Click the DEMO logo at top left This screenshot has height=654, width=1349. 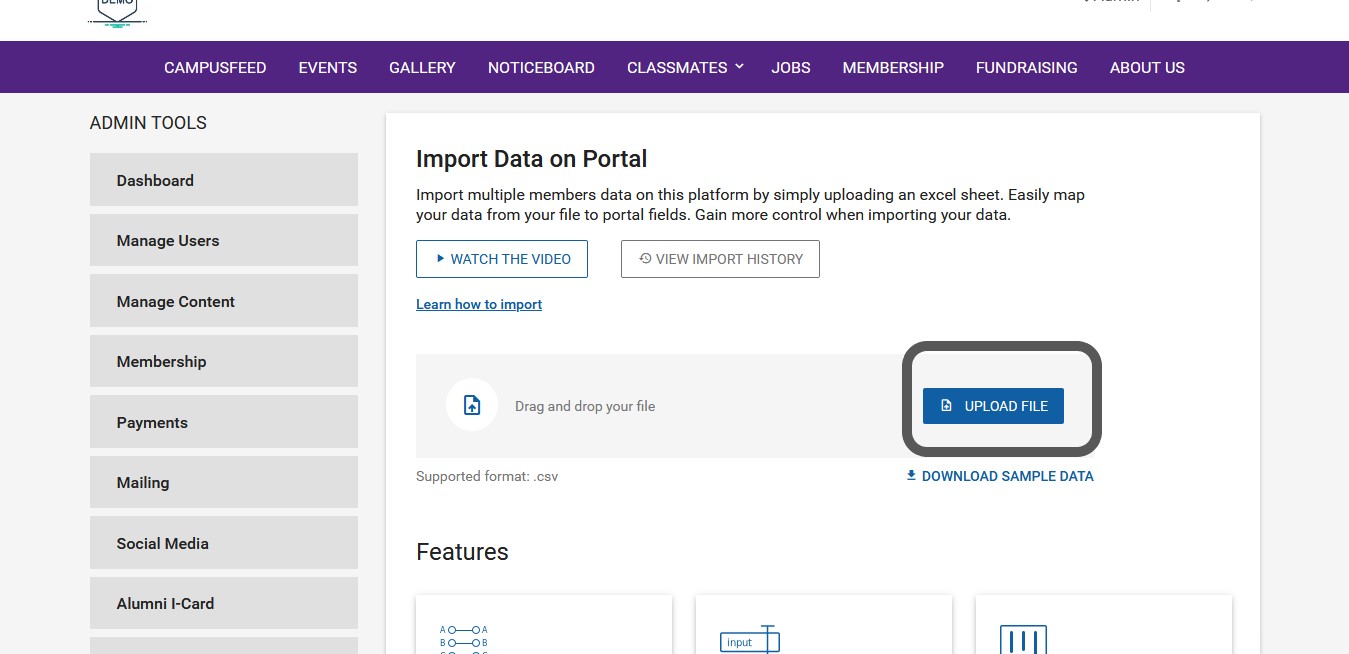[x=117, y=11]
